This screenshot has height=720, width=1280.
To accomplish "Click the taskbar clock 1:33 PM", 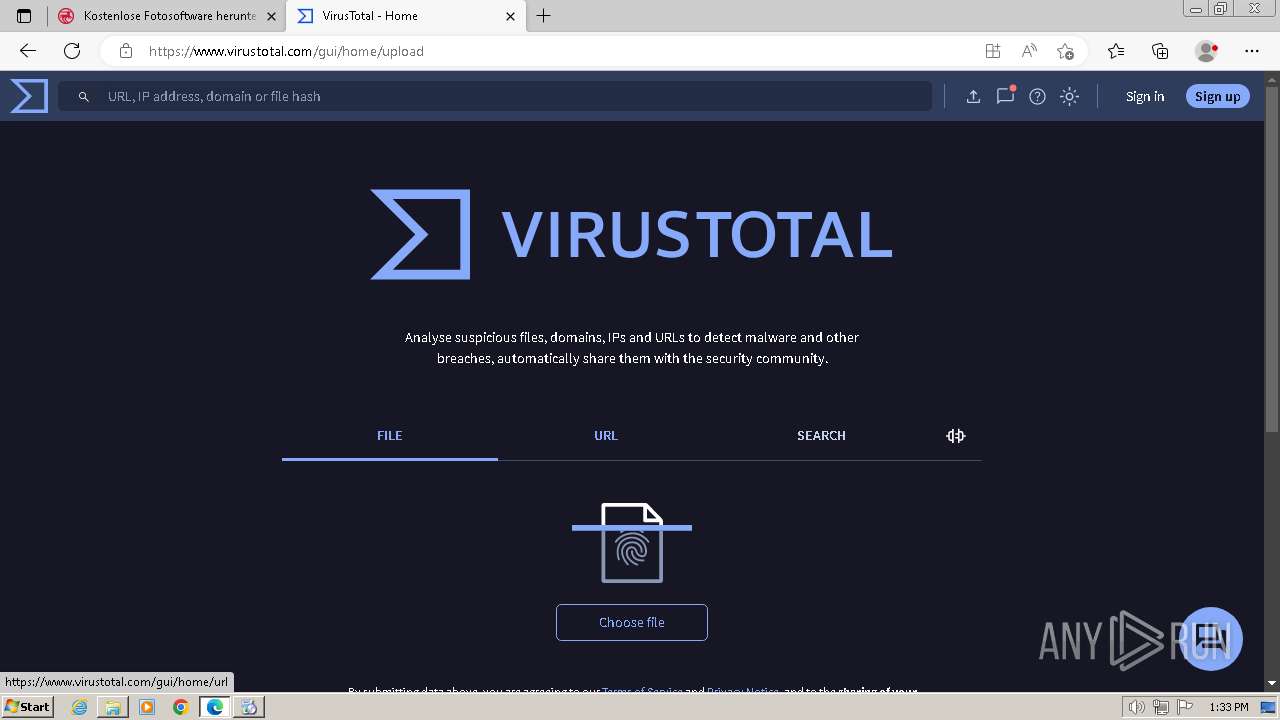I will pyautogui.click(x=1229, y=707).
